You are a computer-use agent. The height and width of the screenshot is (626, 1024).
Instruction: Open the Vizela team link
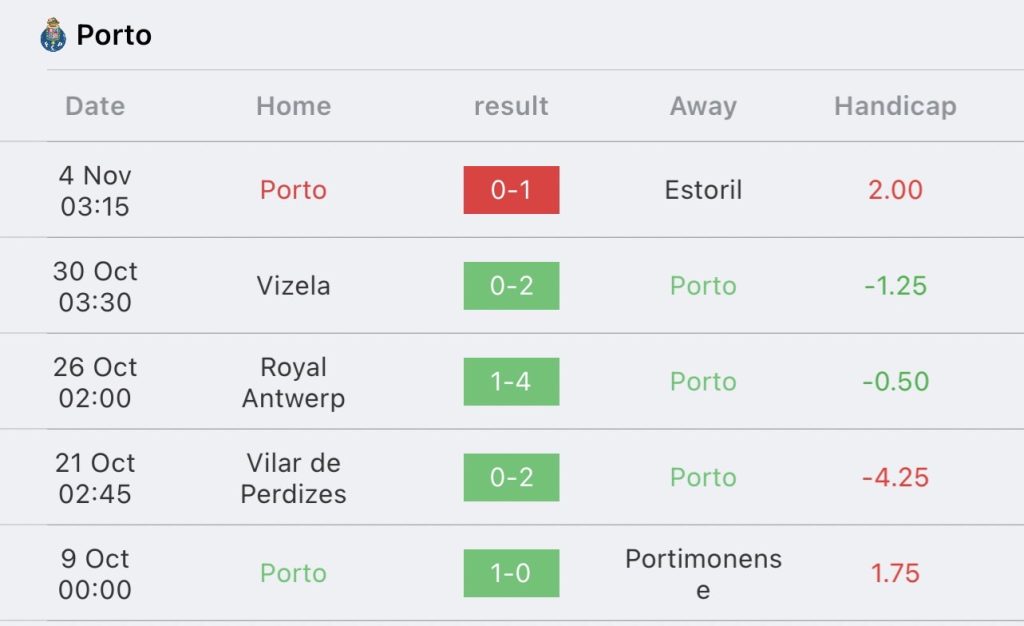293,286
